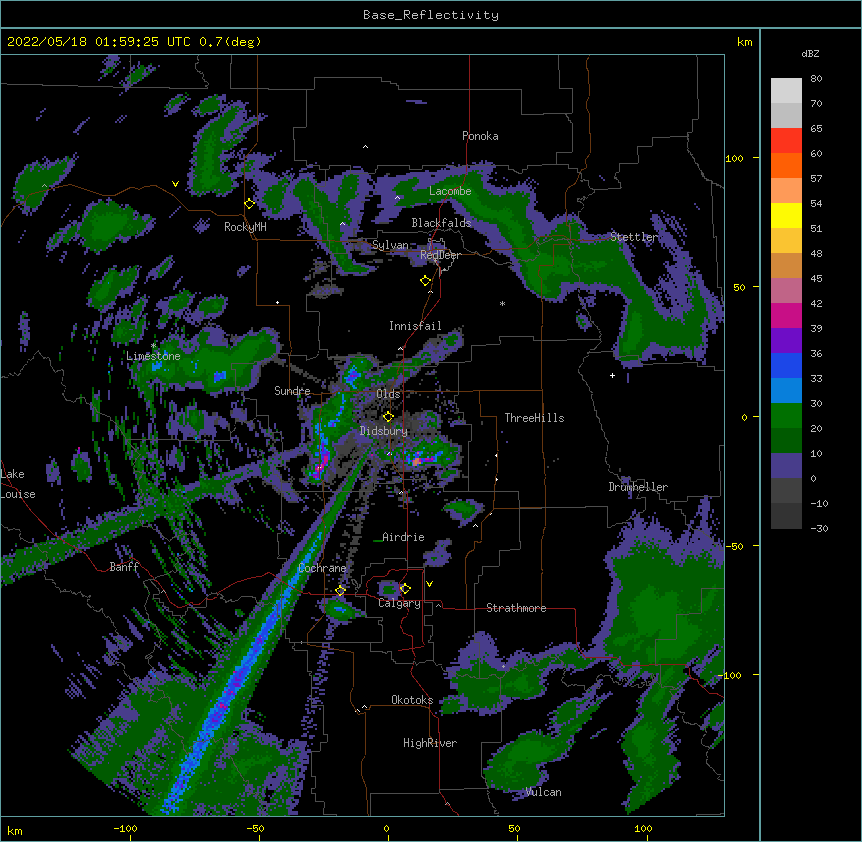862x842 pixels.
Task: Click the Didsbury label
Action: [384, 431]
